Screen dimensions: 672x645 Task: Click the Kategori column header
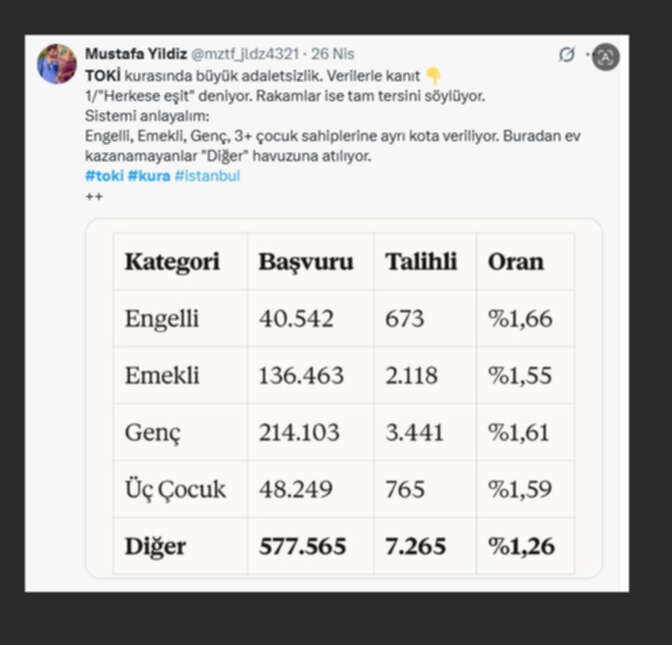[171, 262]
